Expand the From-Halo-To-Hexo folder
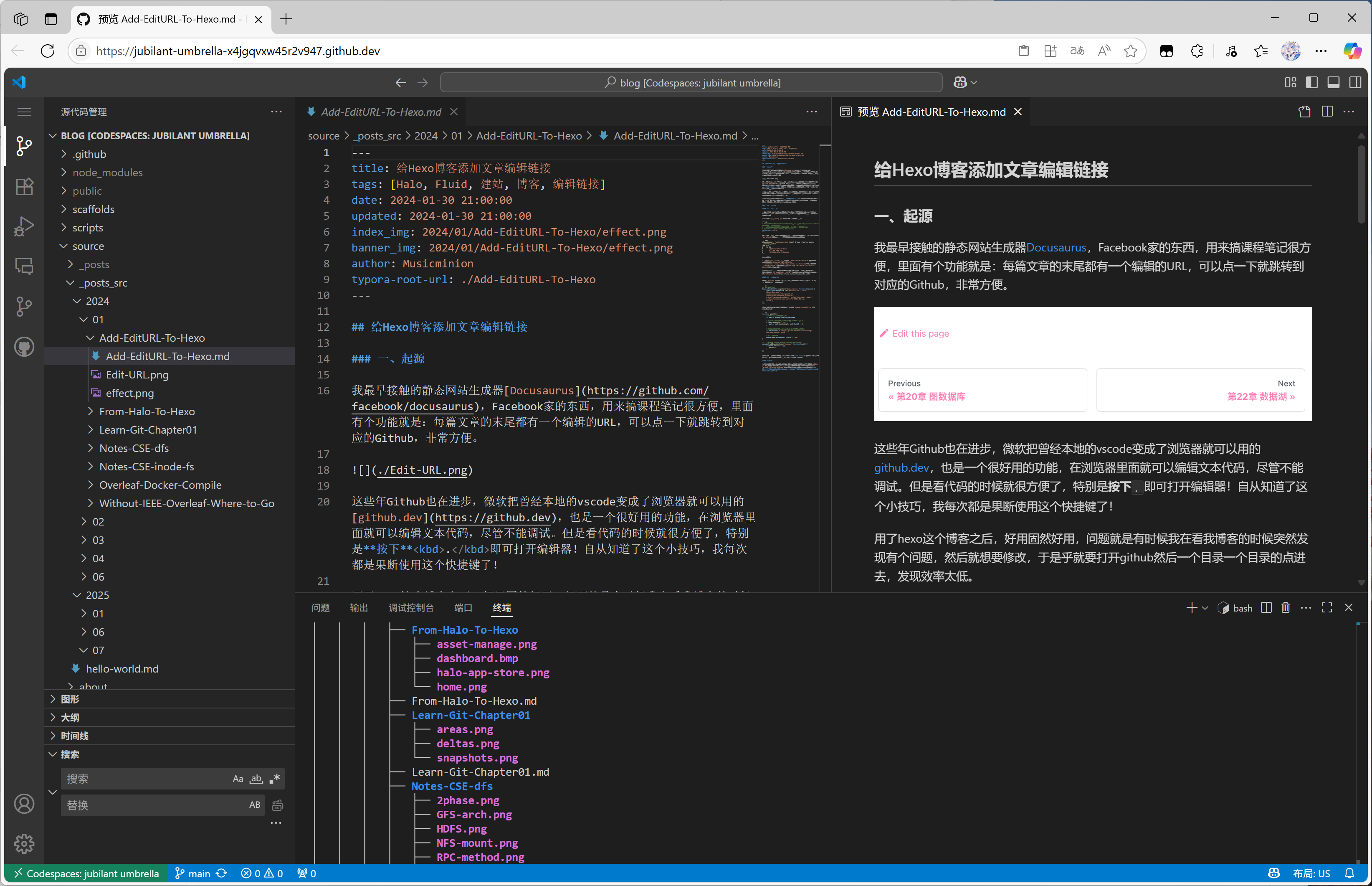The image size is (1372, 886). (x=170, y=411)
